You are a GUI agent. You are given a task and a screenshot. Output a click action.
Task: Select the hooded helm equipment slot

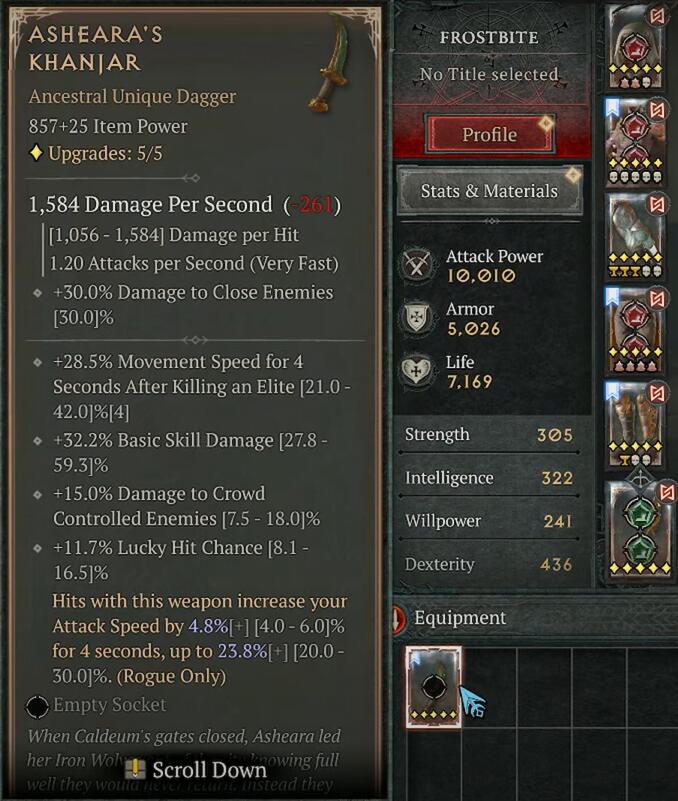click(x=637, y=47)
